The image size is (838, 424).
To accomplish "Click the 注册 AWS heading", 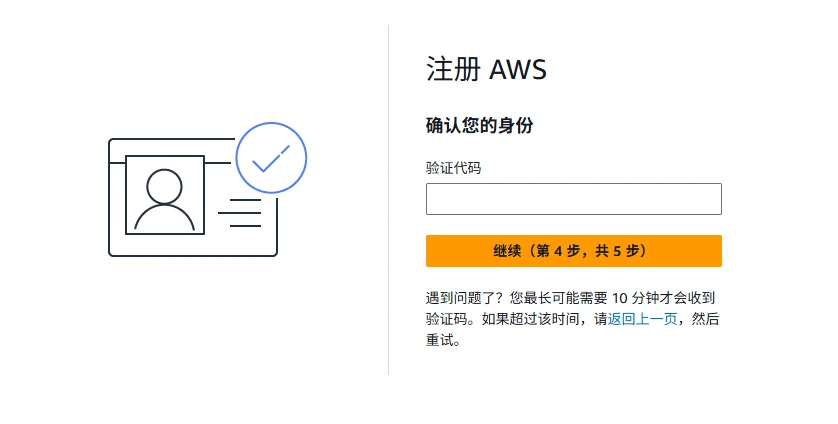I will tap(487, 70).
